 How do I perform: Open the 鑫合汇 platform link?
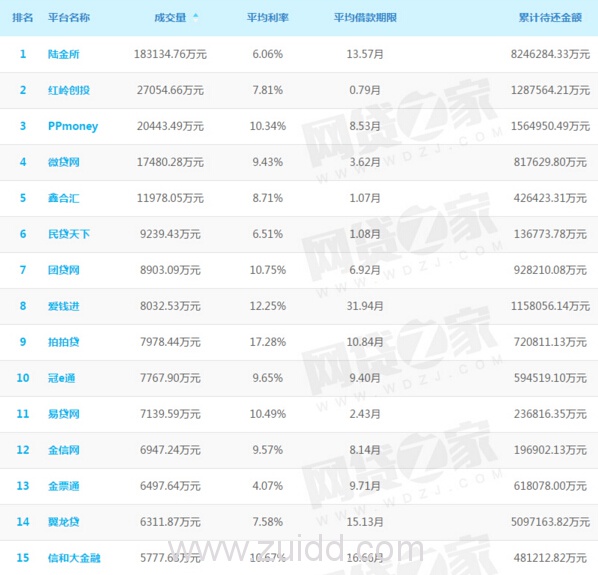64,198
